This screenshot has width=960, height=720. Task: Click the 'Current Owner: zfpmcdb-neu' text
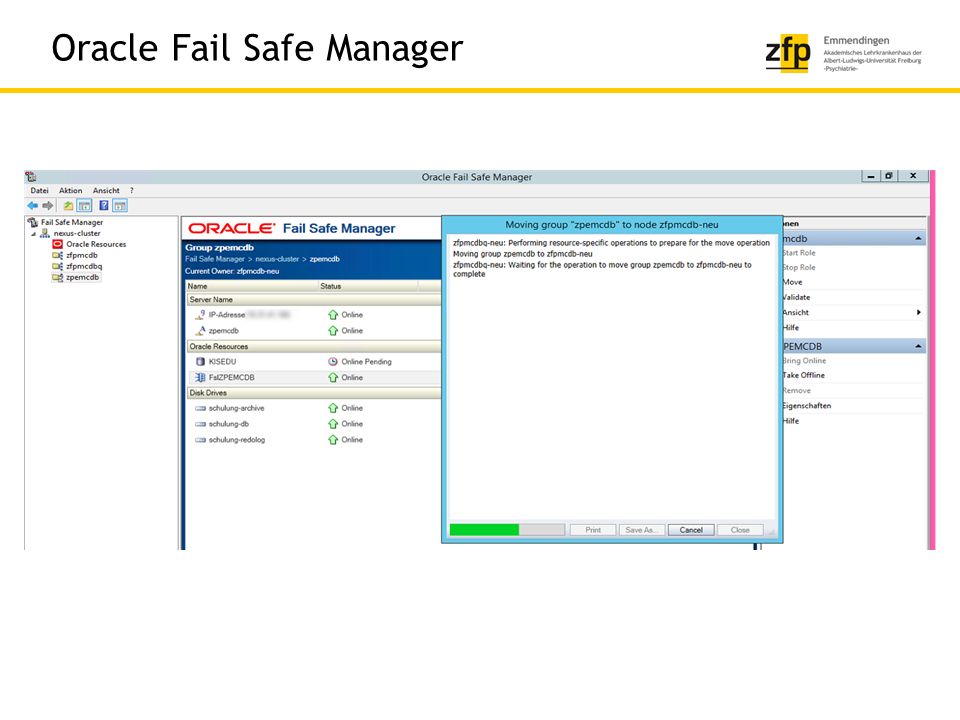[x=232, y=271]
